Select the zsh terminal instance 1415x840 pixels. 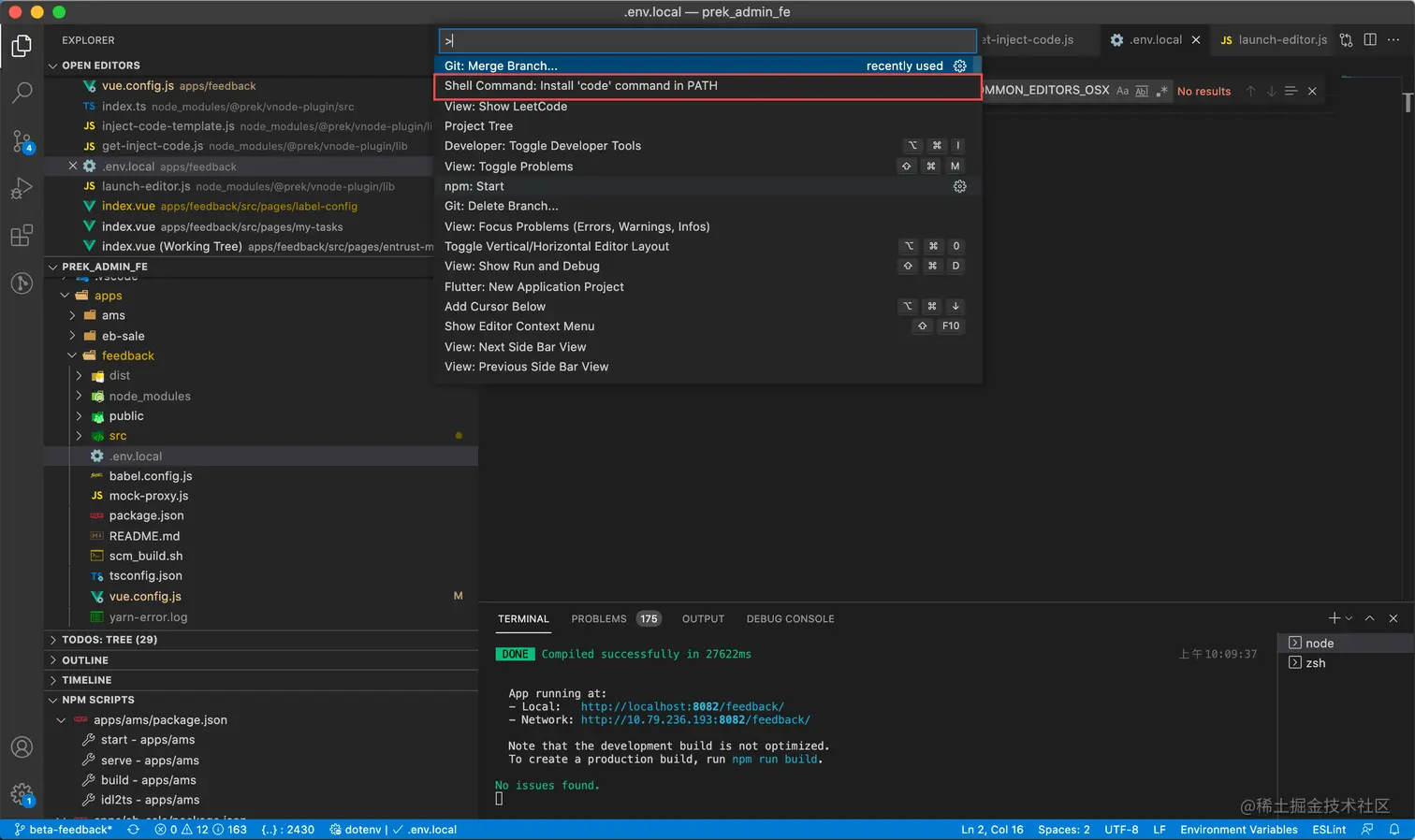coord(1346,663)
